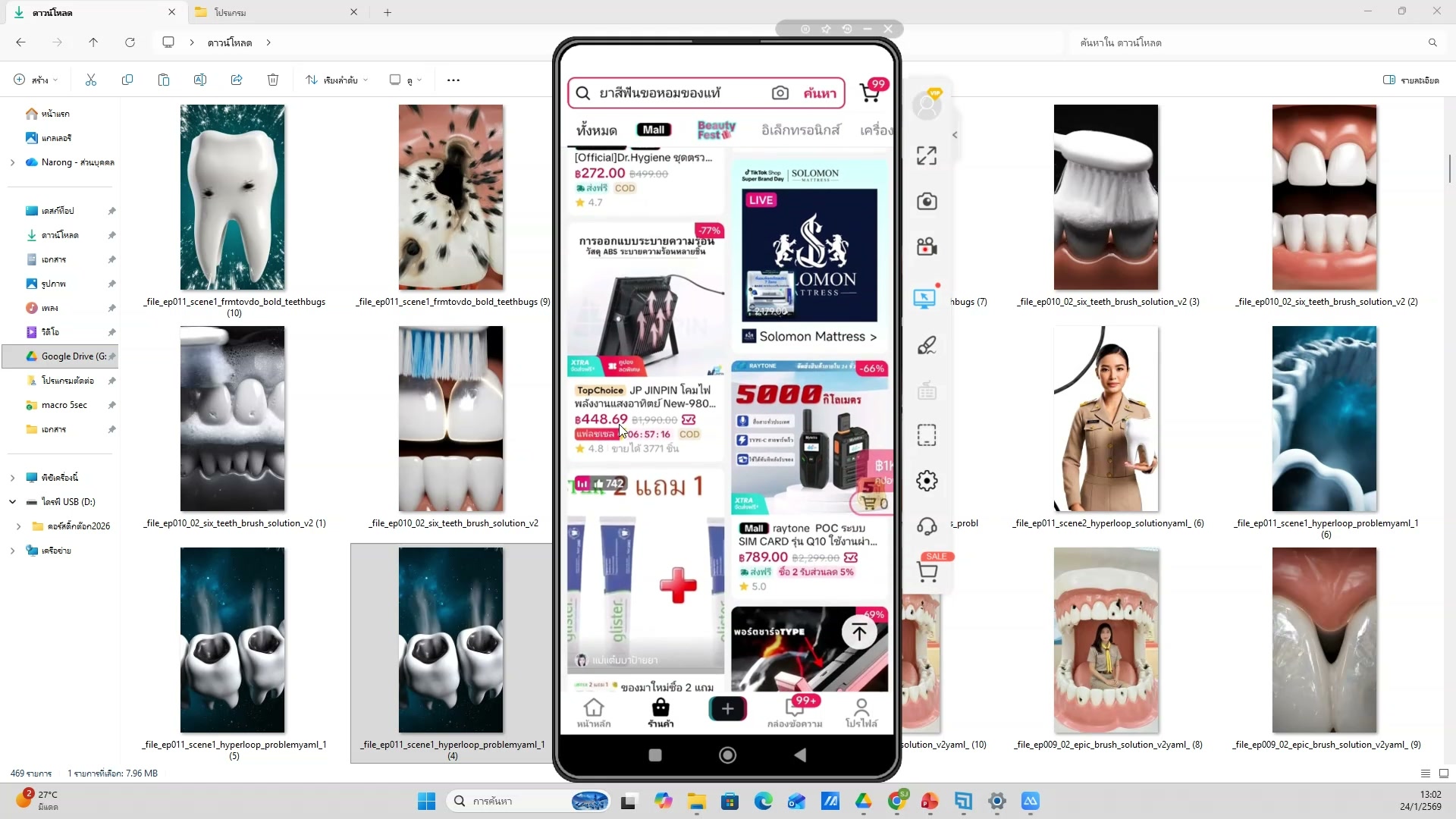Toggle fullscreen for the phone mirror window

coord(927,155)
